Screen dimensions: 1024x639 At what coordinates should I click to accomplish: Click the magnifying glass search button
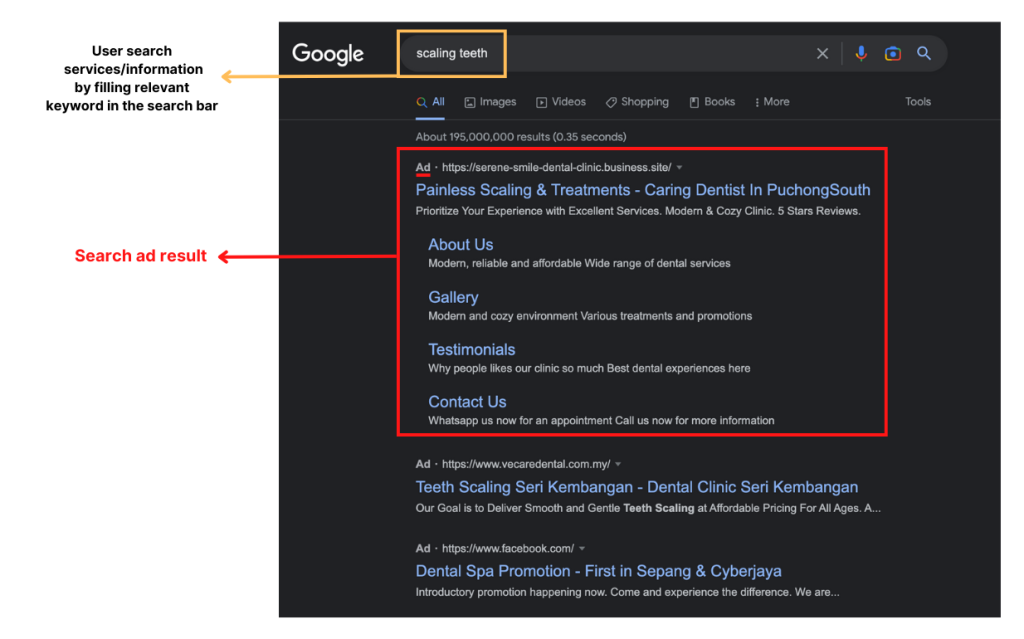(923, 54)
